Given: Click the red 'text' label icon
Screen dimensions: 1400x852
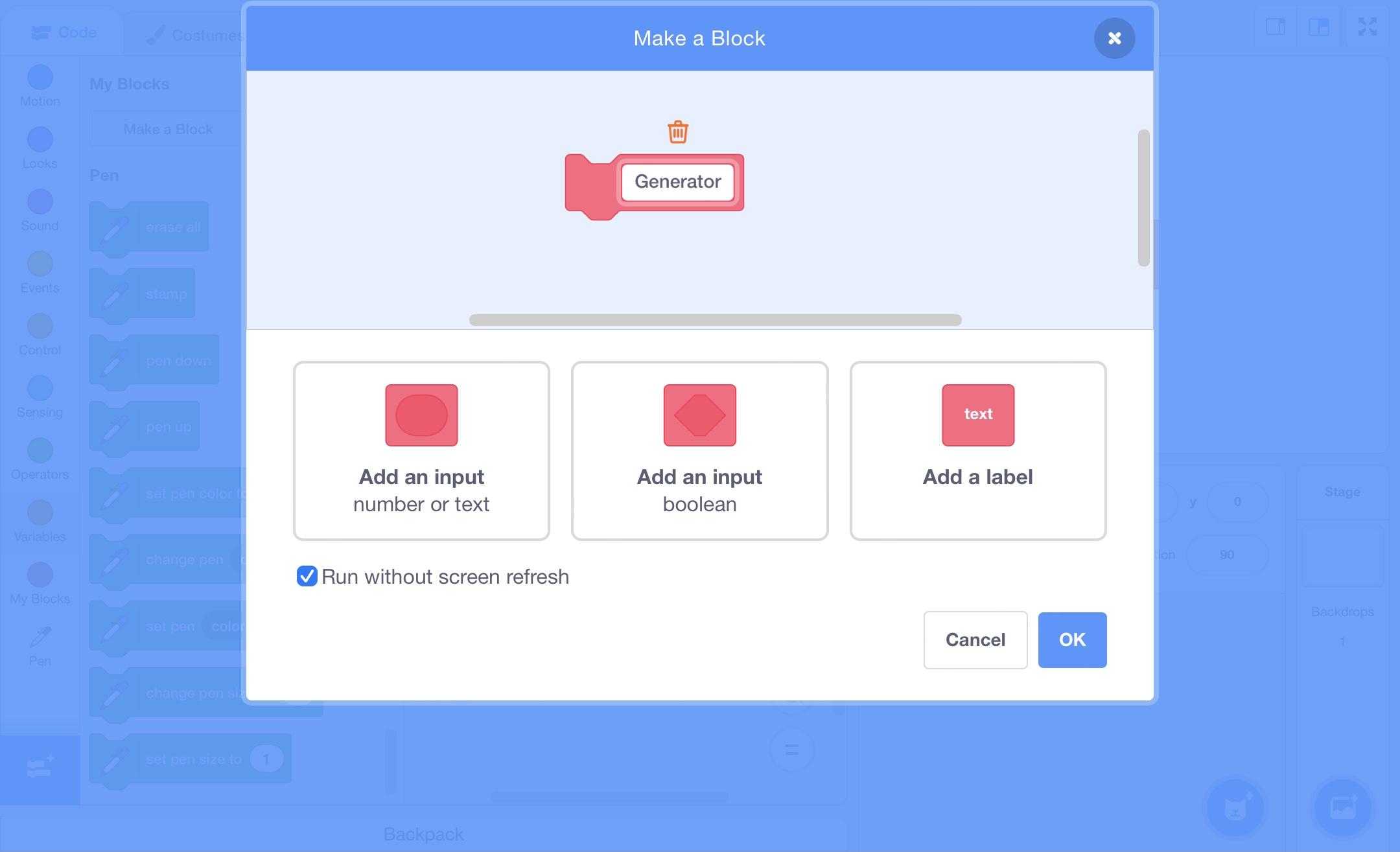Looking at the screenshot, I should [x=977, y=415].
